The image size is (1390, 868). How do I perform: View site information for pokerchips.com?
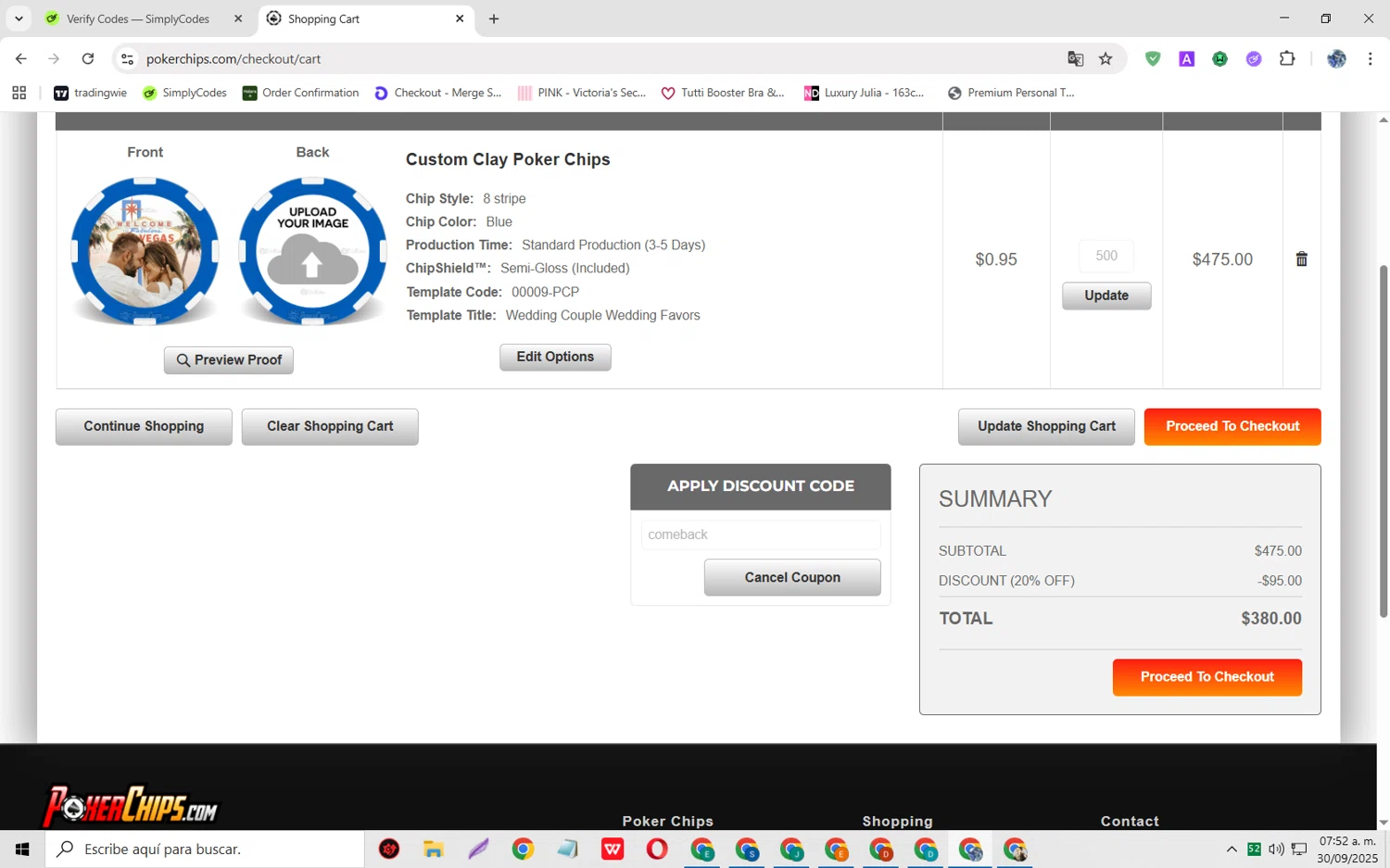click(x=128, y=59)
